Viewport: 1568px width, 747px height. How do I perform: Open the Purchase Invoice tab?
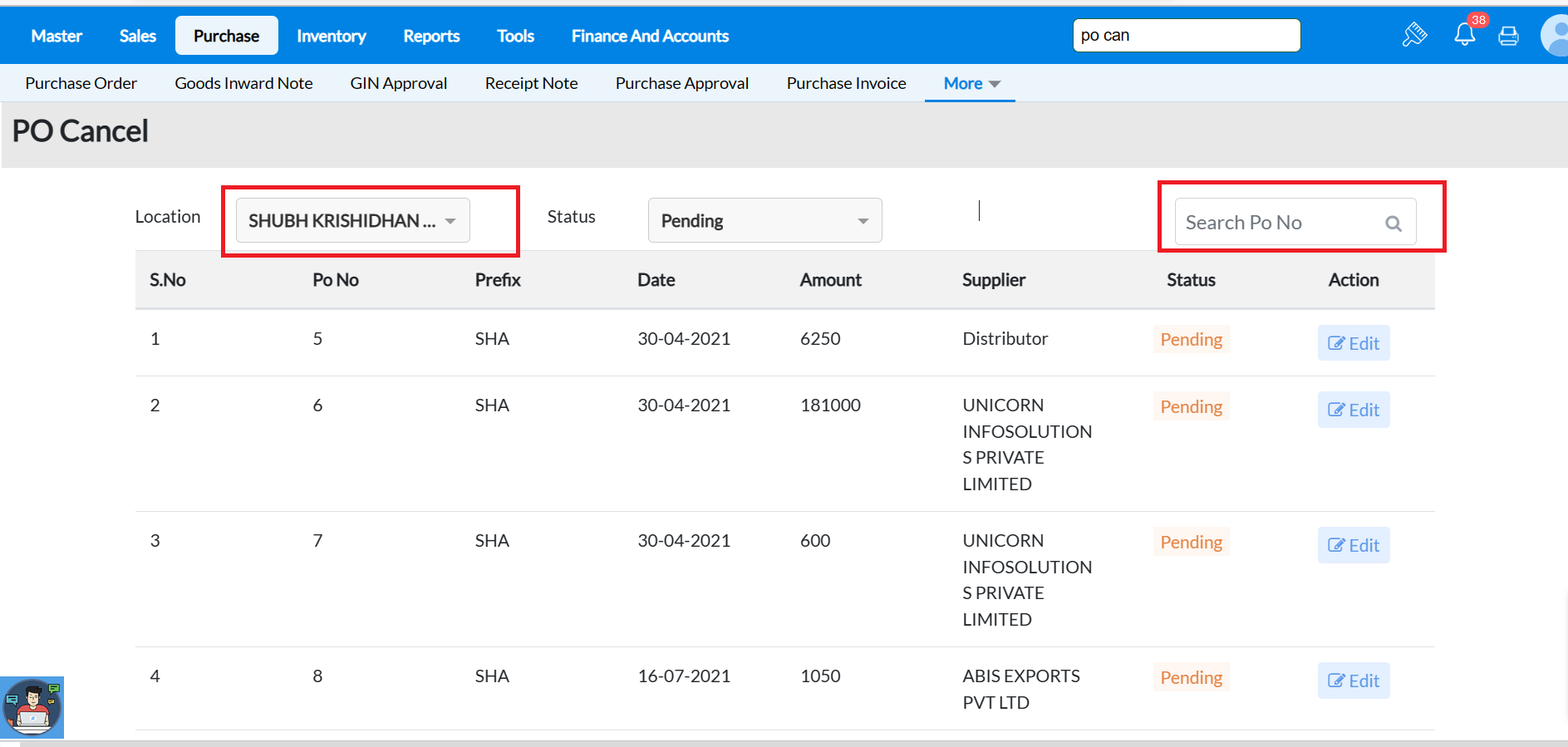point(846,83)
